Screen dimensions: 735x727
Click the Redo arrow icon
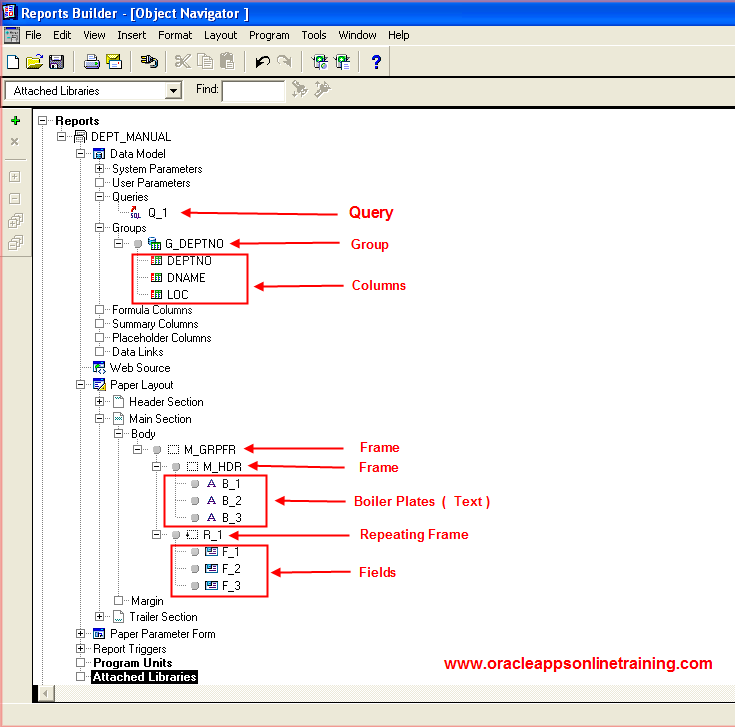coord(284,61)
